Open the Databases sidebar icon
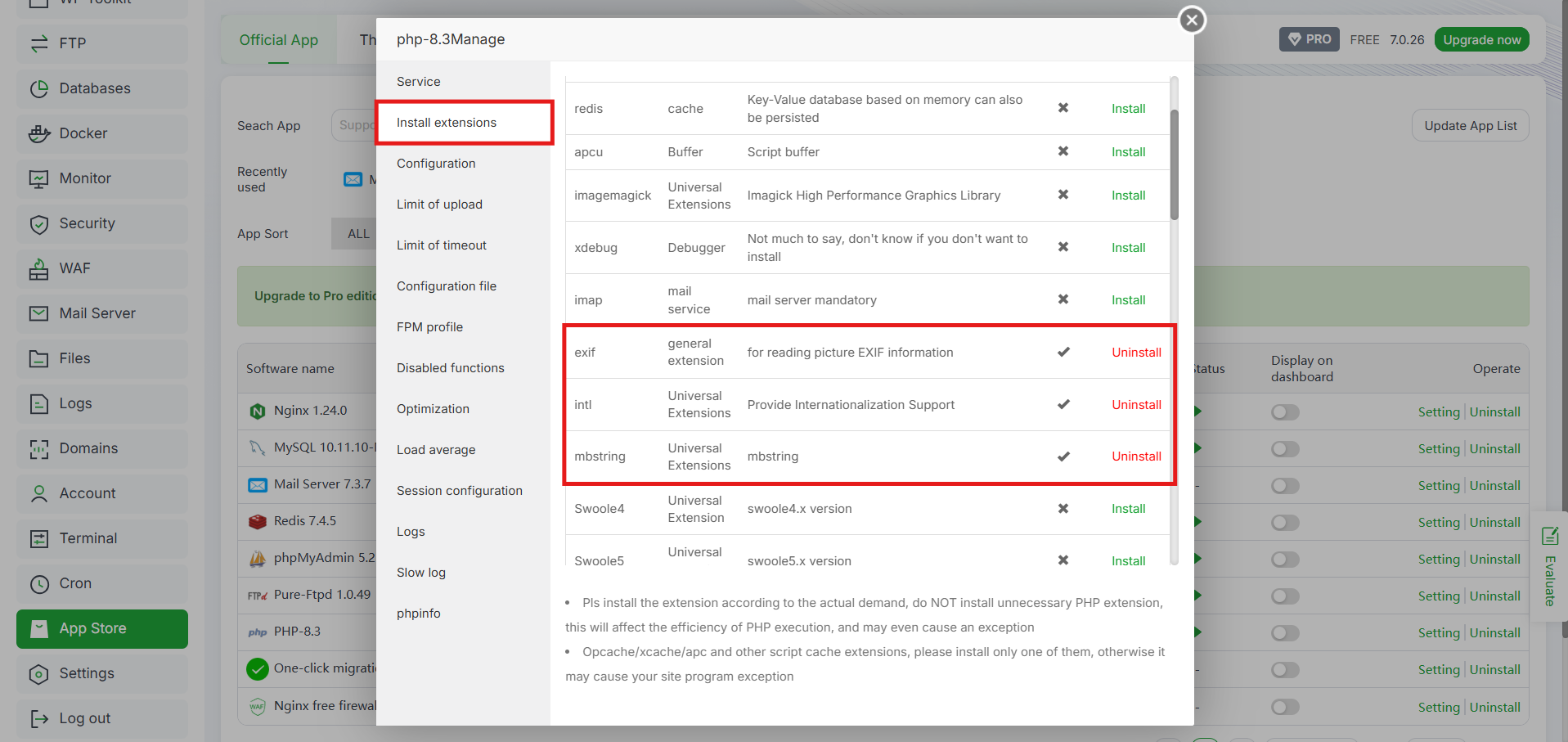1568x742 pixels. (x=38, y=88)
